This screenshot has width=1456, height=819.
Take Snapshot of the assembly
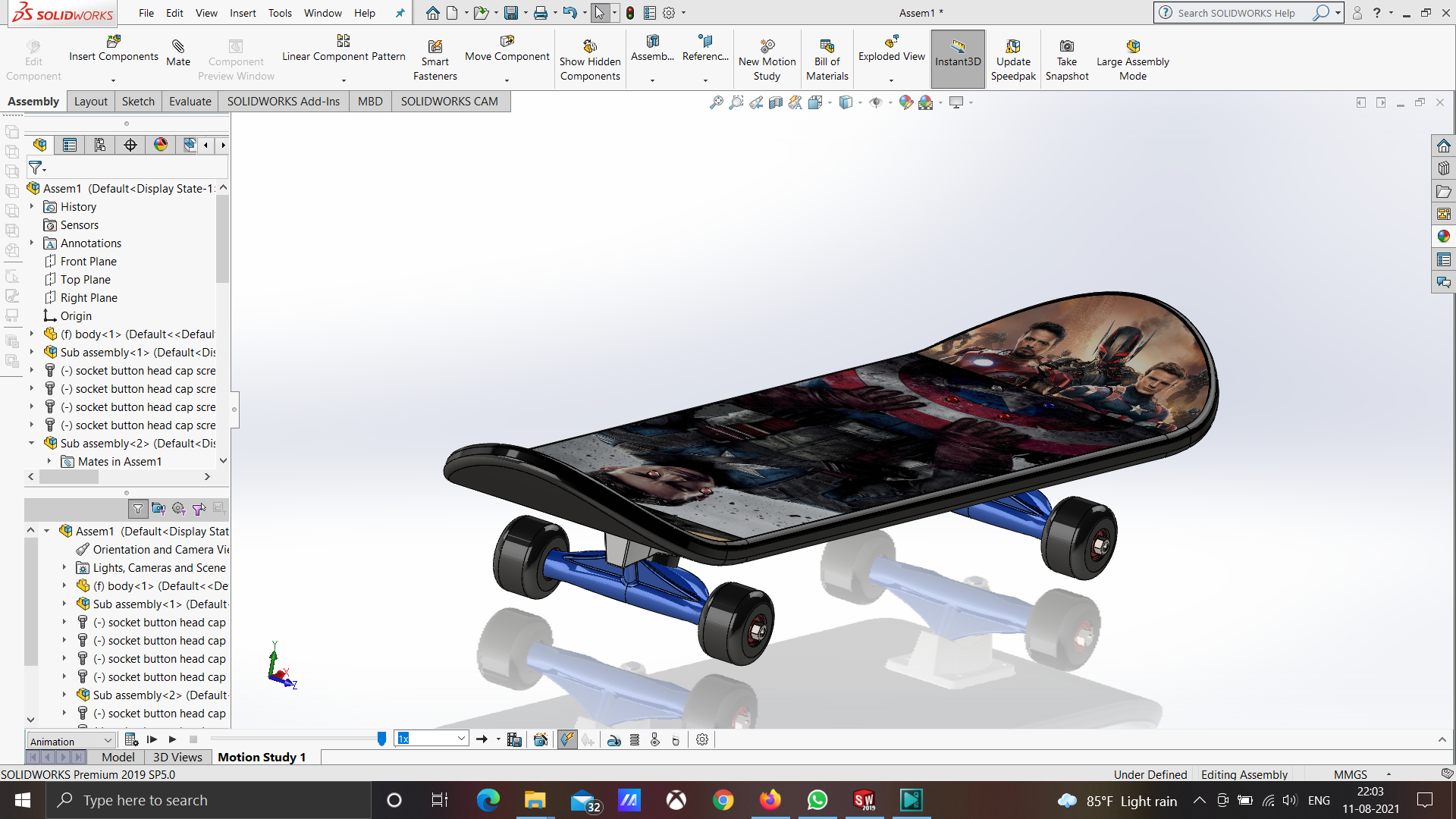pyautogui.click(x=1067, y=60)
